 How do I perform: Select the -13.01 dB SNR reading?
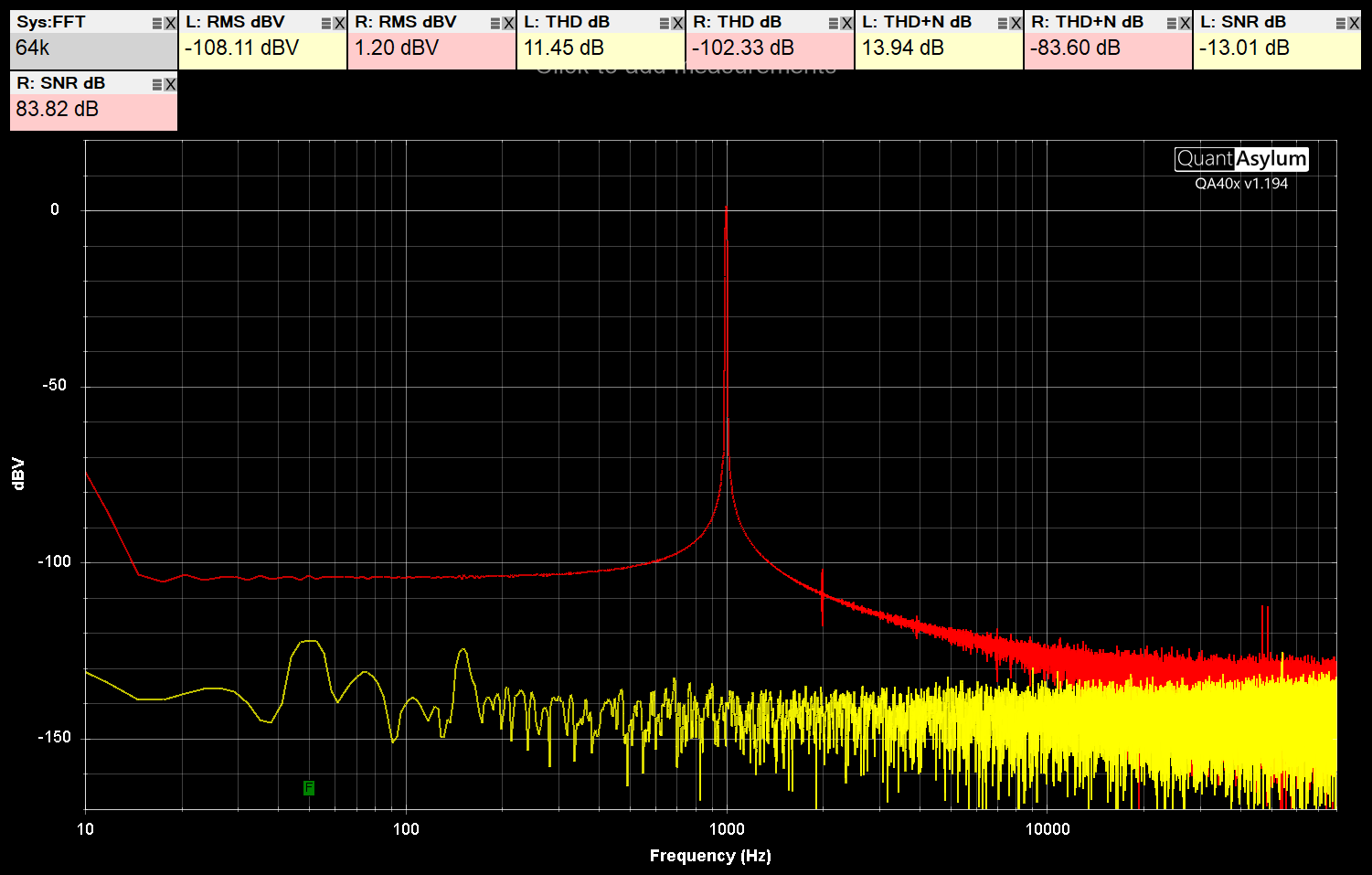[x=1244, y=48]
